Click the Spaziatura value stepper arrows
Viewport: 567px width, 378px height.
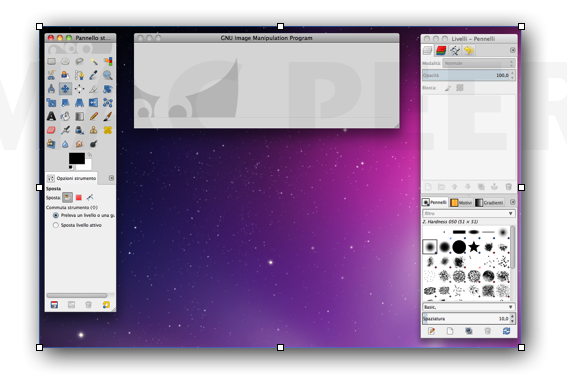tap(512, 319)
